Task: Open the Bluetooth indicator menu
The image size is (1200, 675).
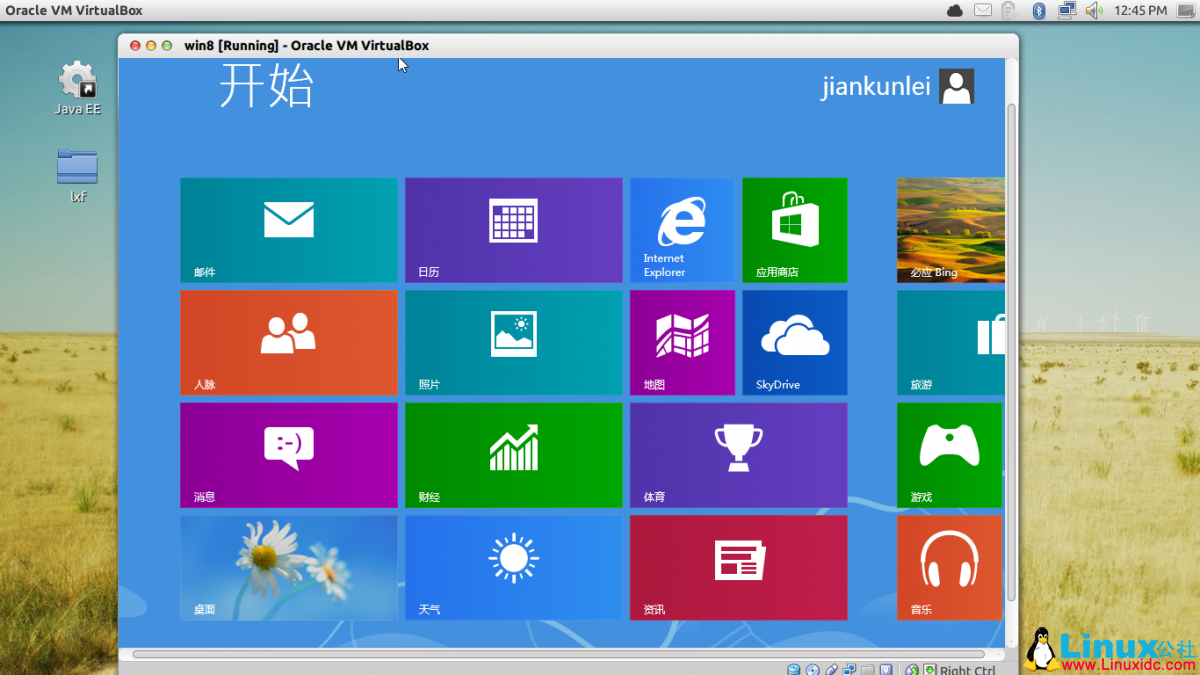Action: [x=1038, y=10]
